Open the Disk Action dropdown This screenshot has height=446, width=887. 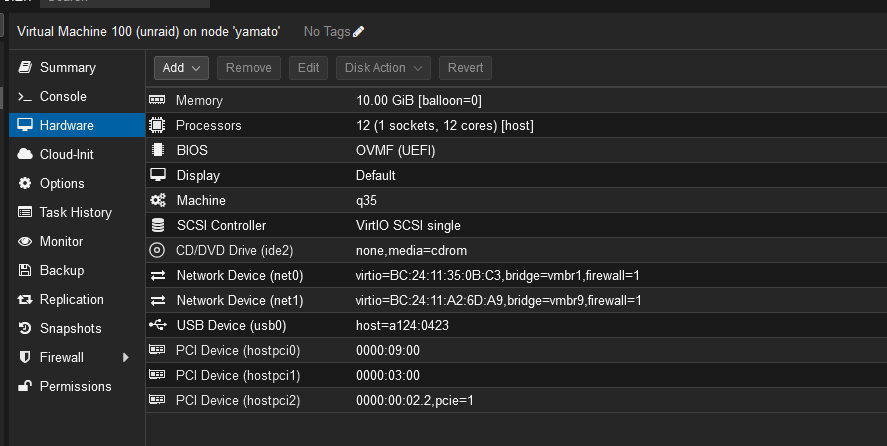coord(384,68)
